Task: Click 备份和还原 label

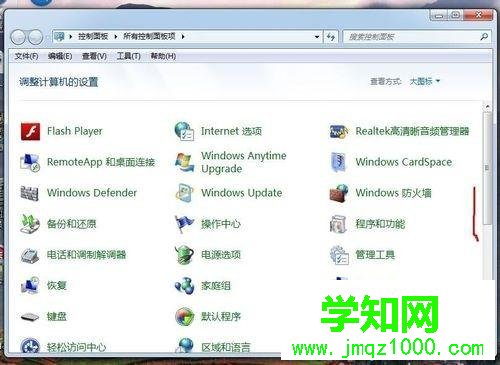Action: point(72,224)
